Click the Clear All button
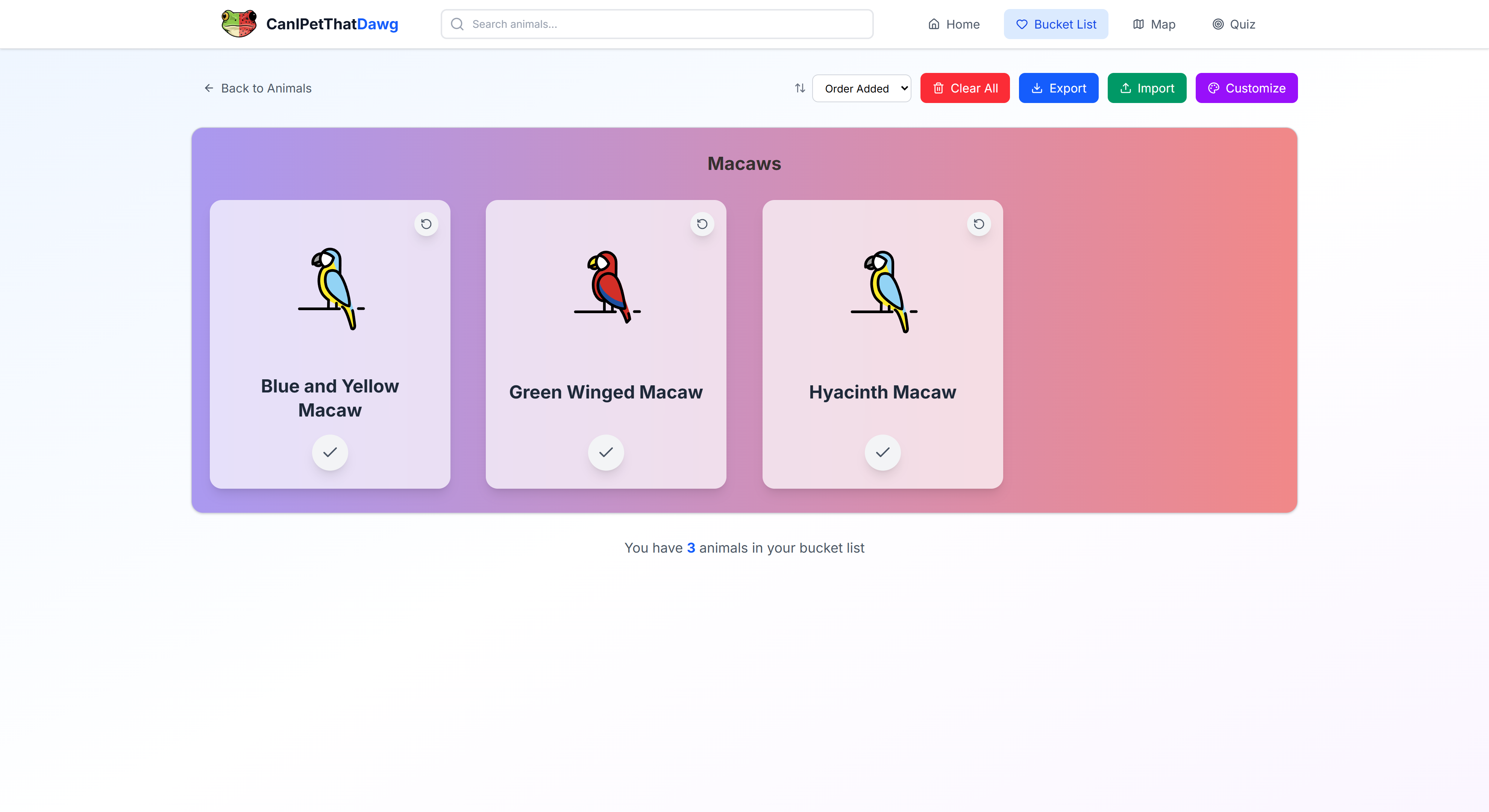This screenshot has height=812, width=1489. (x=965, y=88)
